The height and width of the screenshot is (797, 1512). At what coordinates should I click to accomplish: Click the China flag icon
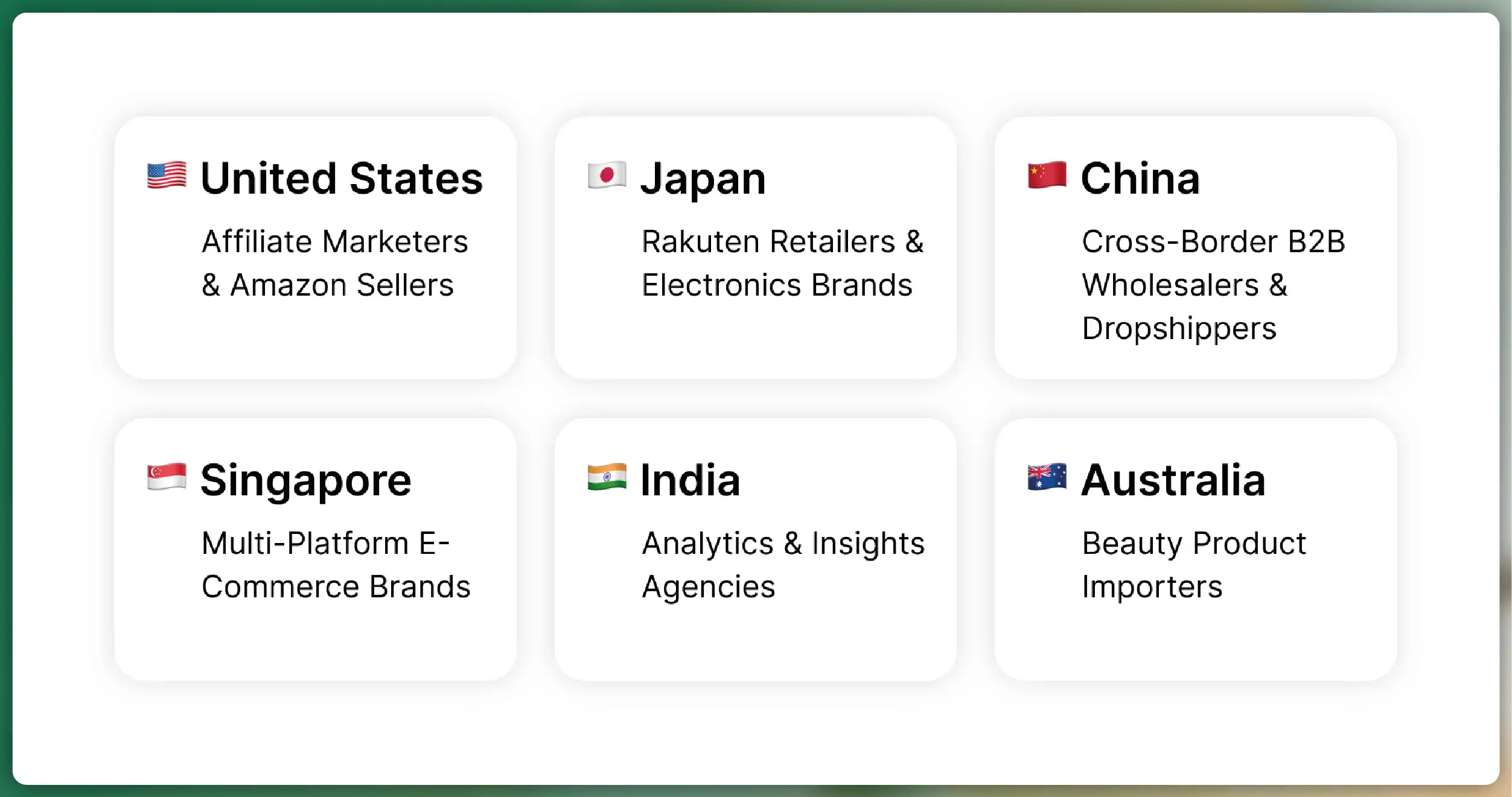1047,176
